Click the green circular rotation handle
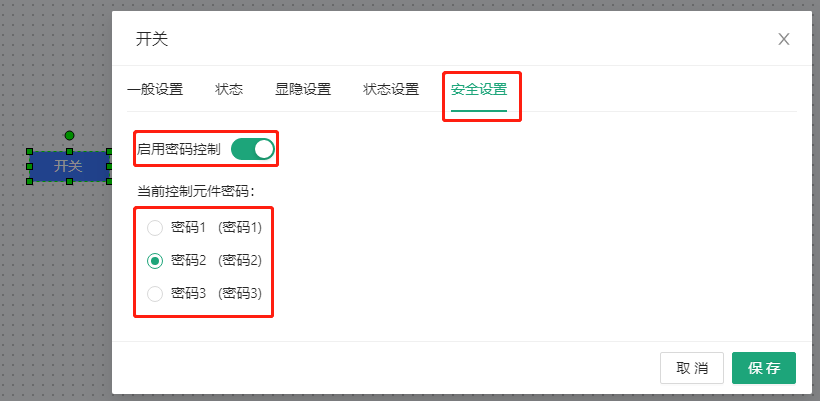Image resolution: width=820 pixels, height=401 pixels. [69, 135]
